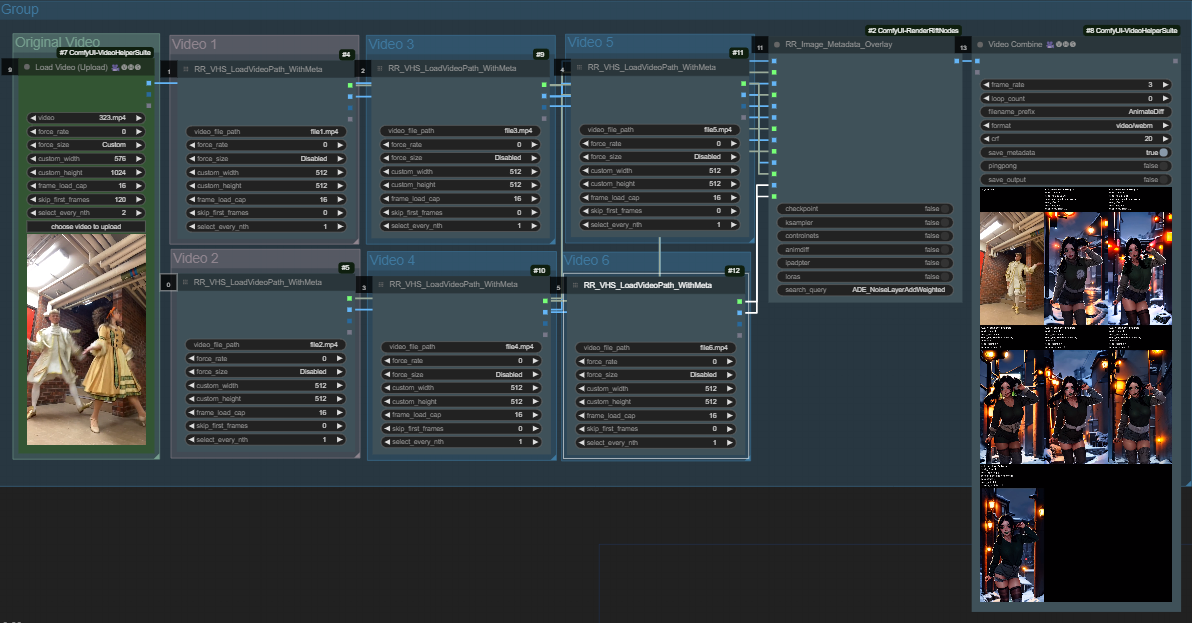This screenshot has width=1192, height=623.
Task: Collapse the Load Video (Upload) node via its dot
Action: (x=27, y=67)
